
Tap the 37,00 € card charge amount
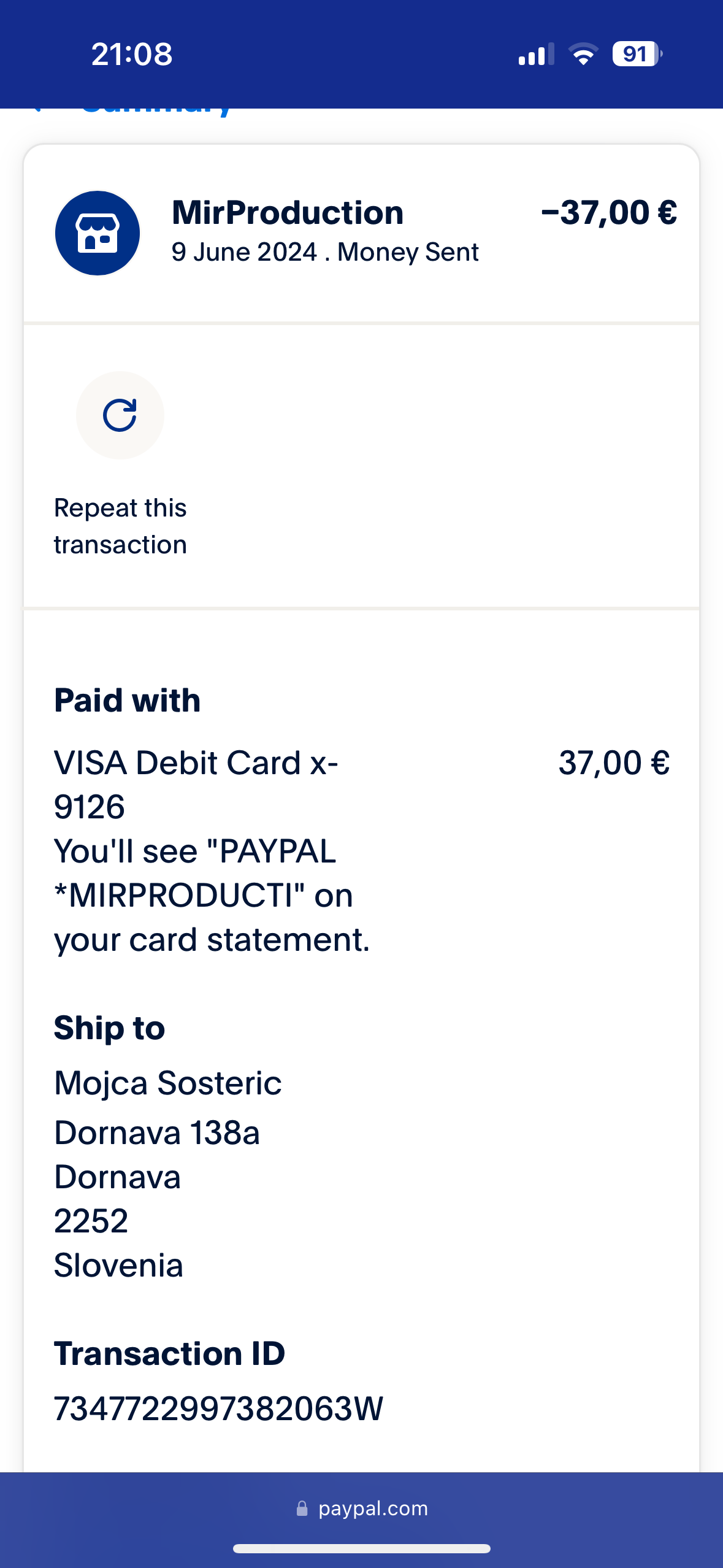click(614, 763)
